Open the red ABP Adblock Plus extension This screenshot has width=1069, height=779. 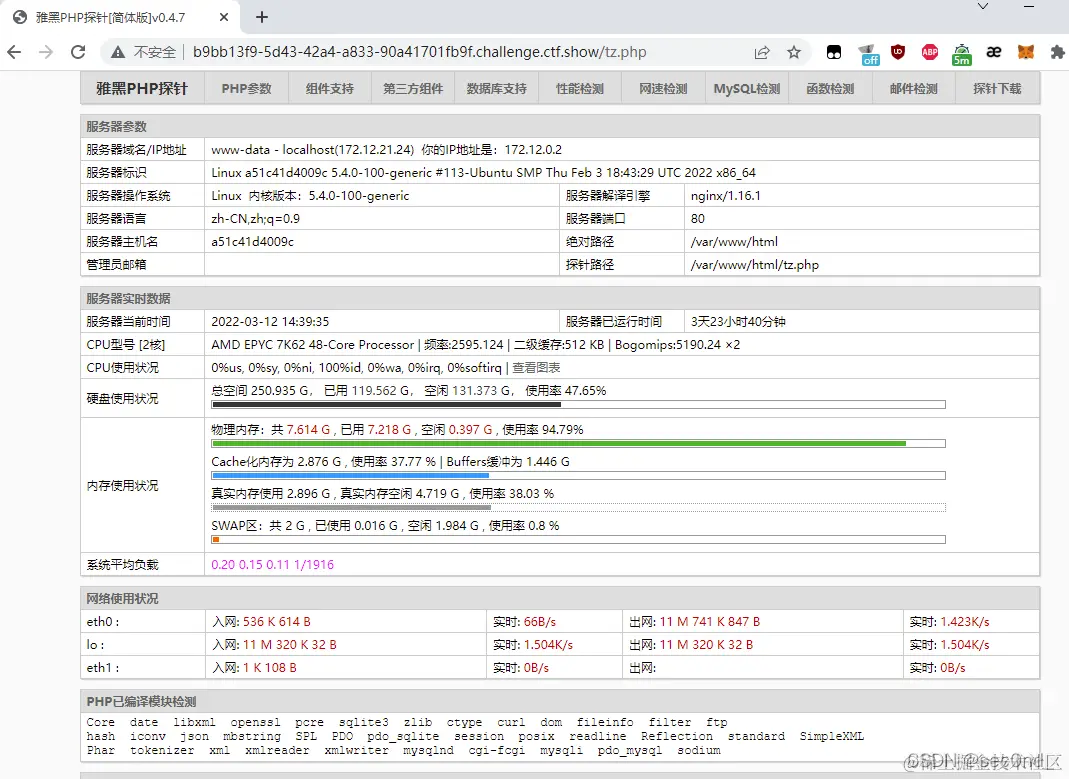(930, 52)
